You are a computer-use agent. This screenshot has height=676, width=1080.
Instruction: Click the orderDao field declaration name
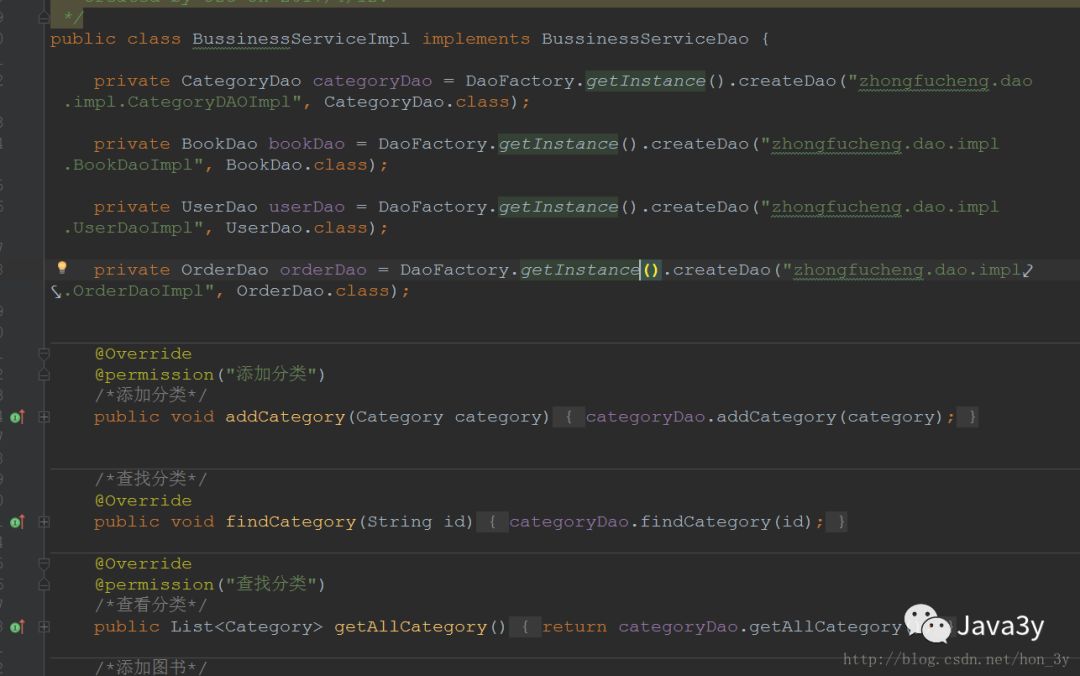coord(323,270)
